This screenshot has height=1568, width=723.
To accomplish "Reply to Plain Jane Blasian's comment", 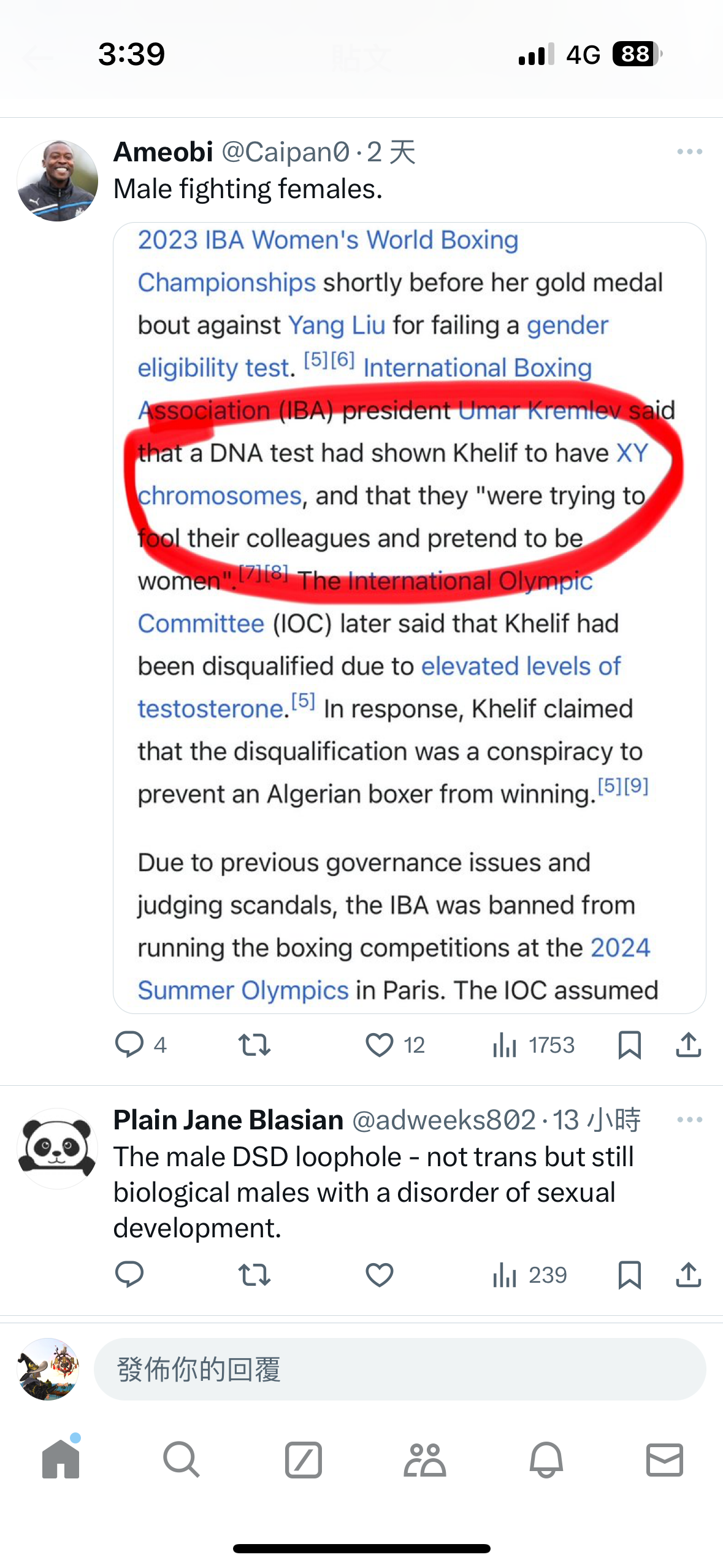I will [129, 1275].
